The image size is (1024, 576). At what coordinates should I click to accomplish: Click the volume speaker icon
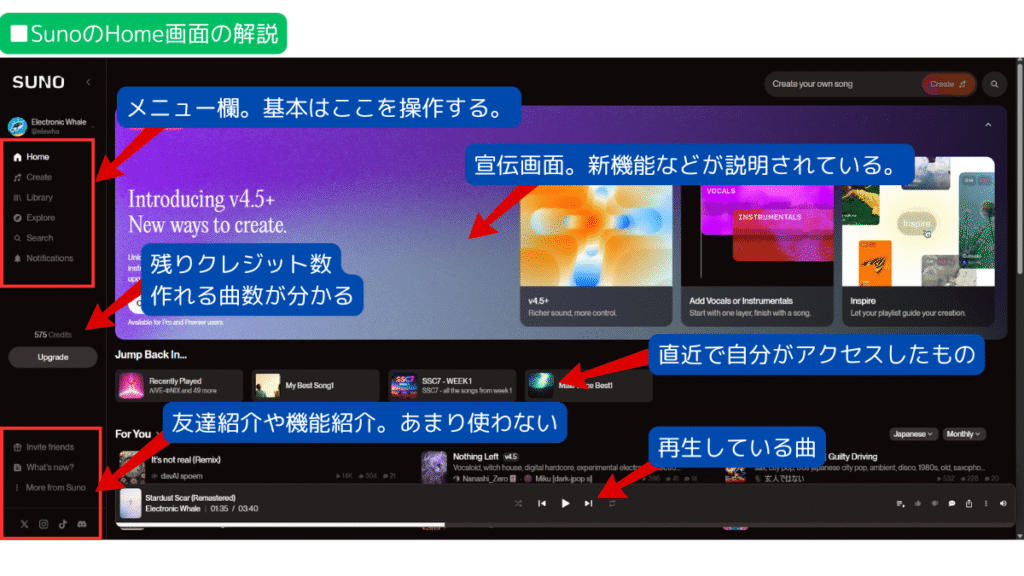pyautogui.click(x=1002, y=504)
